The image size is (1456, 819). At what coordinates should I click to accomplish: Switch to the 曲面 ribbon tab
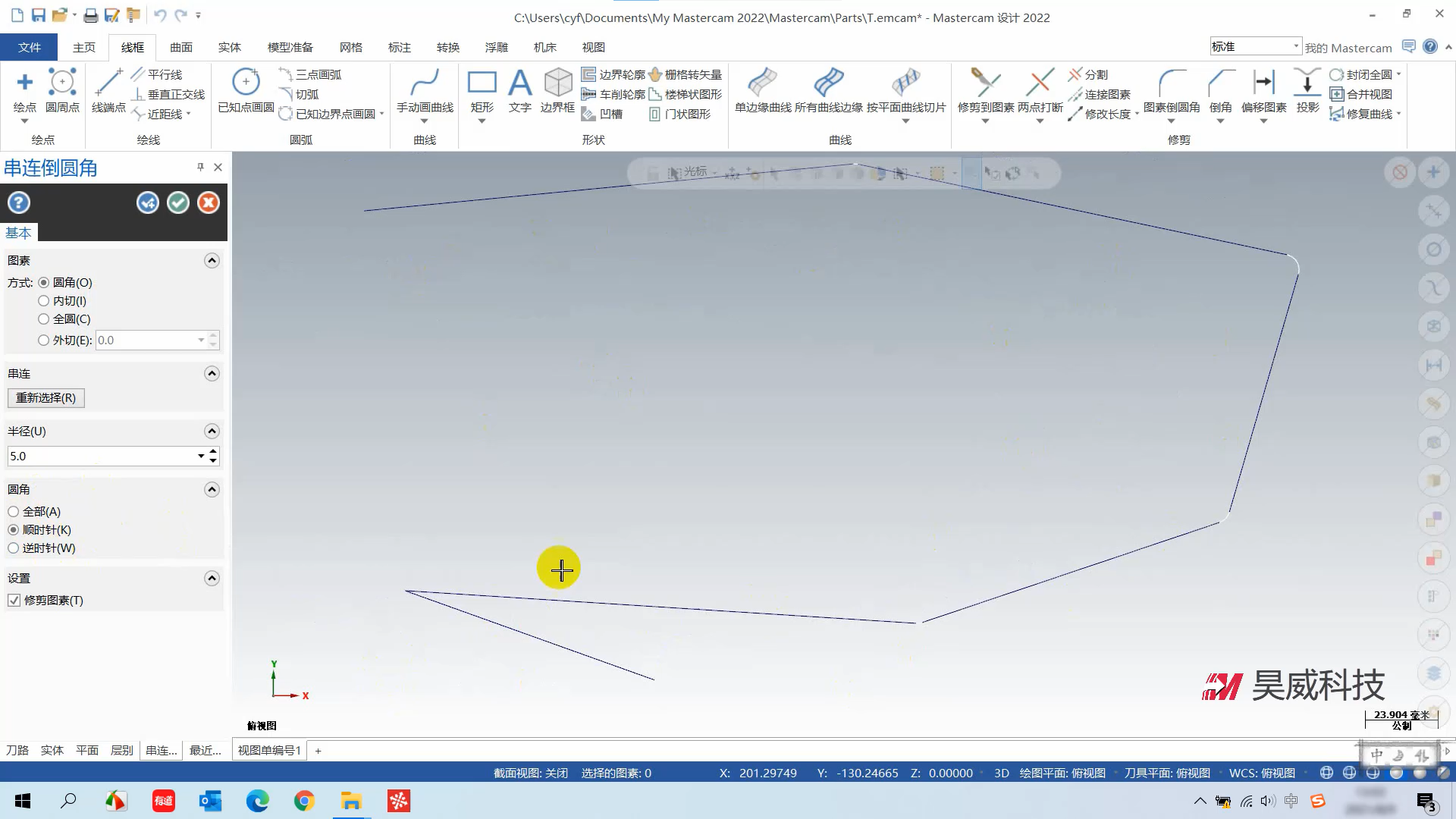(x=181, y=47)
